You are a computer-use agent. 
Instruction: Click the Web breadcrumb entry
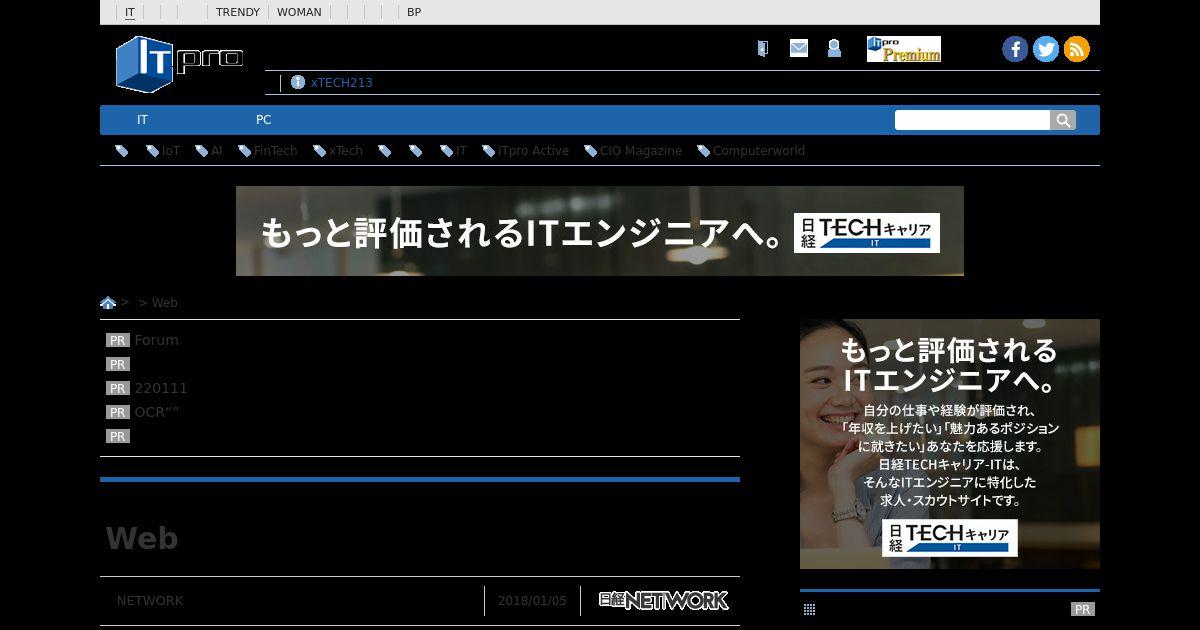tap(165, 302)
